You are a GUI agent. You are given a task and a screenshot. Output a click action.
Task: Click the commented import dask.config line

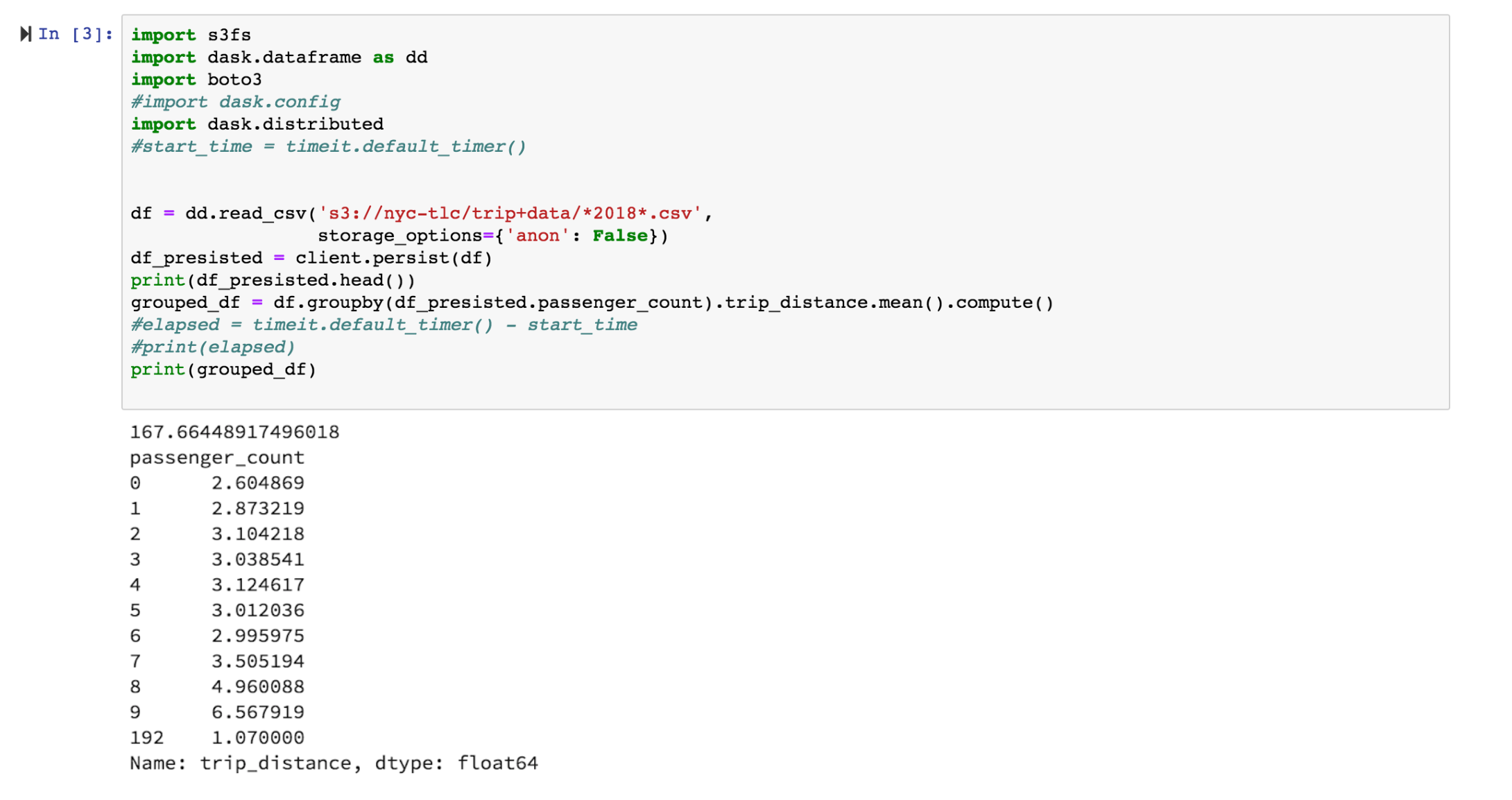tap(236, 102)
